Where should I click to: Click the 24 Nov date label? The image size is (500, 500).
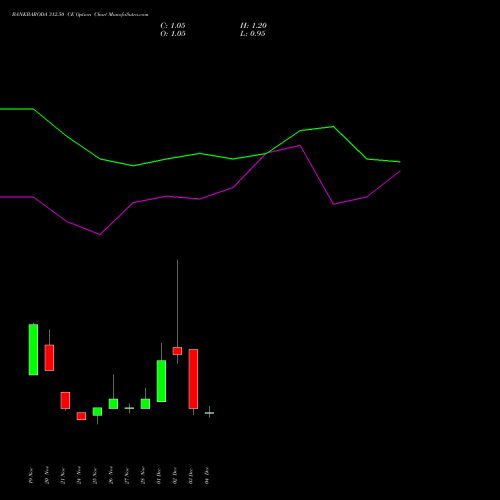pyautogui.click(x=79, y=476)
